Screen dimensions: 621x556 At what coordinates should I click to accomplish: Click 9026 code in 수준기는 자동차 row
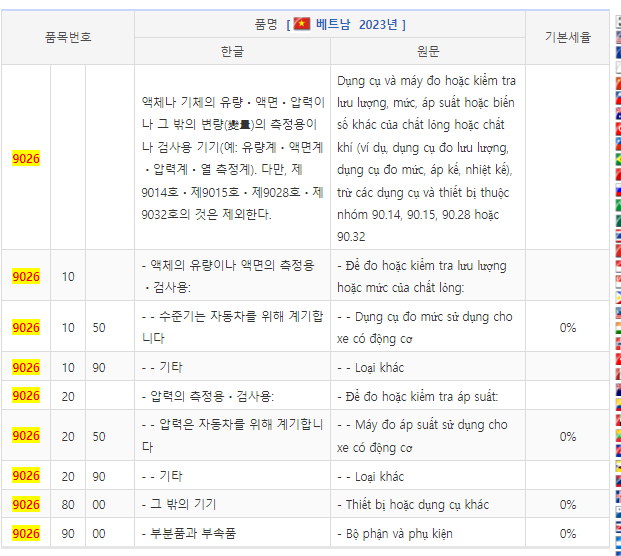26,327
